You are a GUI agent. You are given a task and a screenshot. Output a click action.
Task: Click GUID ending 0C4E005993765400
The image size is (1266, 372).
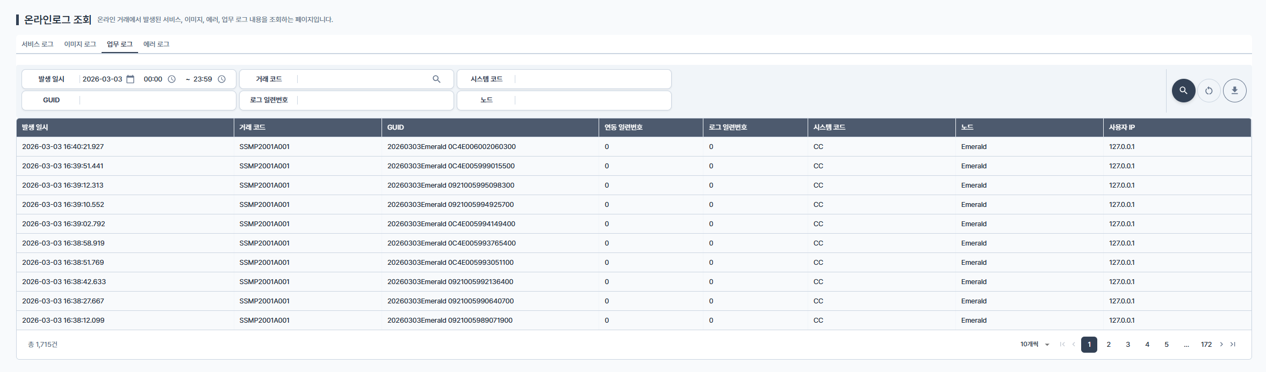(451, 243)
